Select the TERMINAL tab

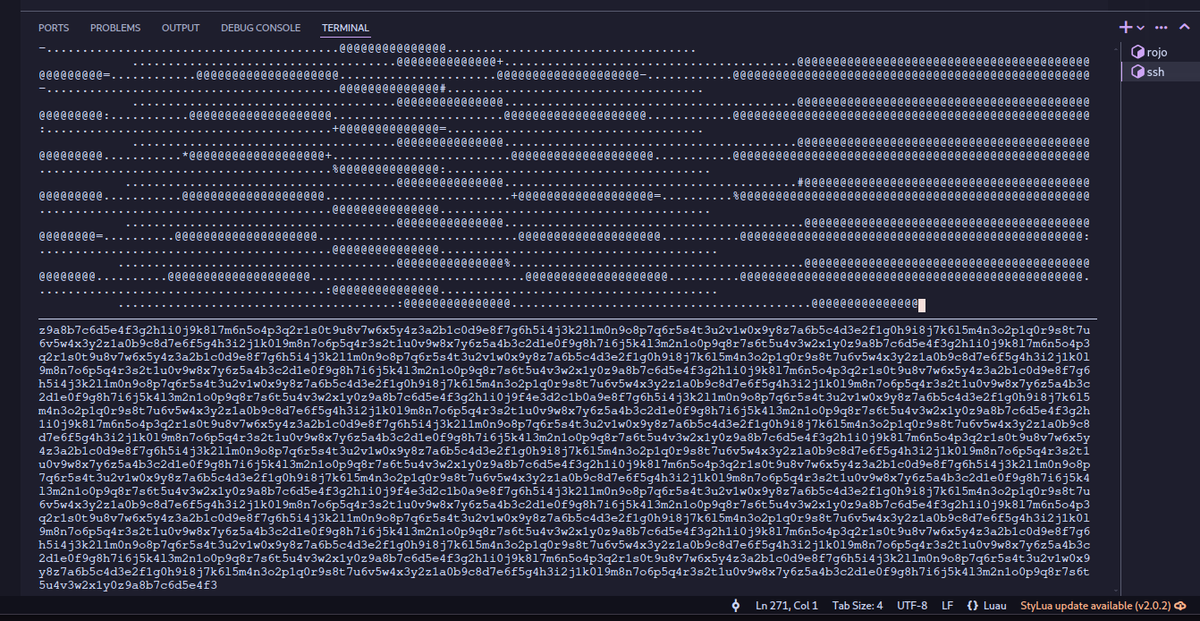tap(346, 28)
